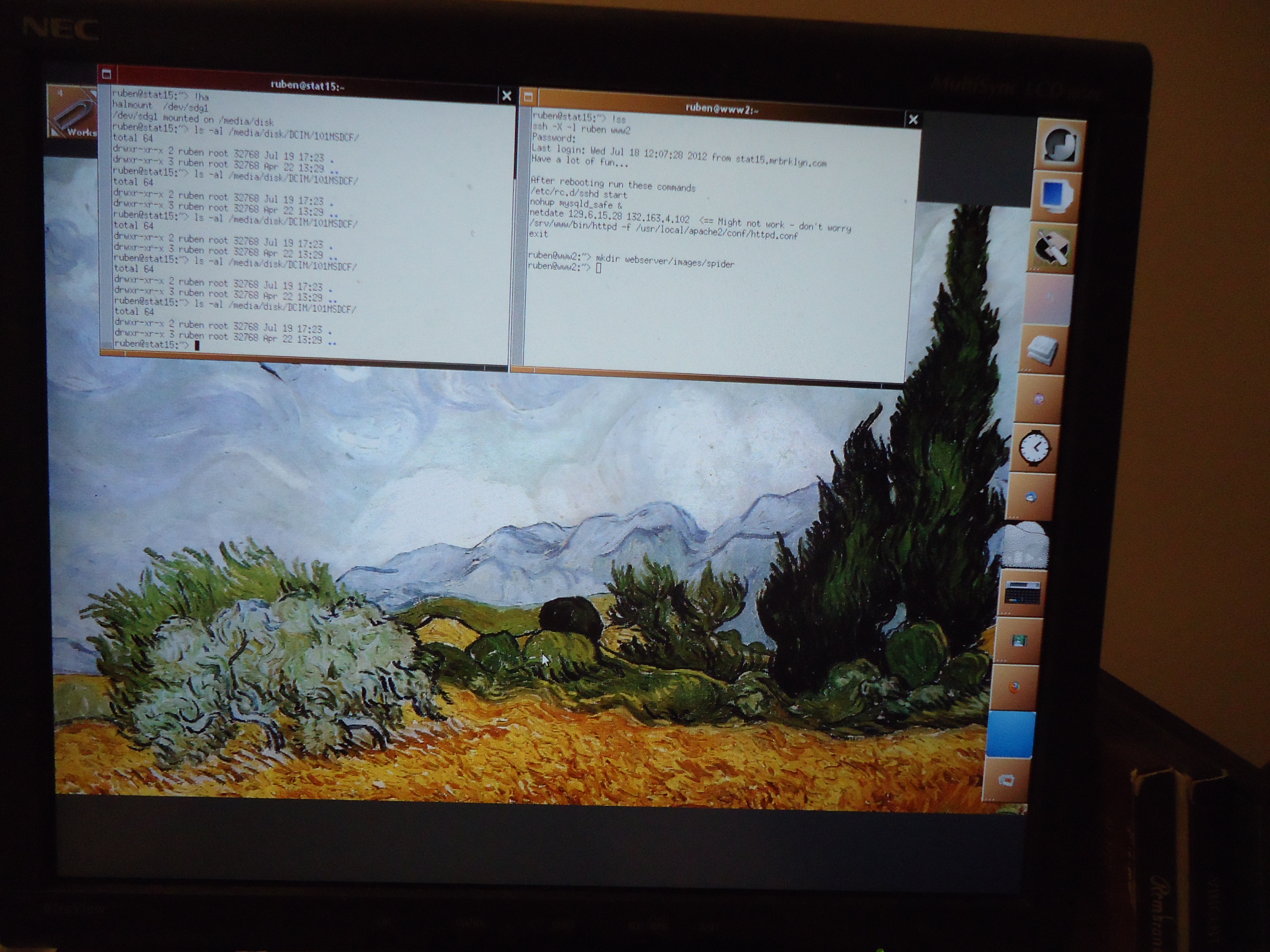This screenshot has width=1270, height=952.
Task: Click the paperclip Workspace clip icon
Action: click(72, 111)
